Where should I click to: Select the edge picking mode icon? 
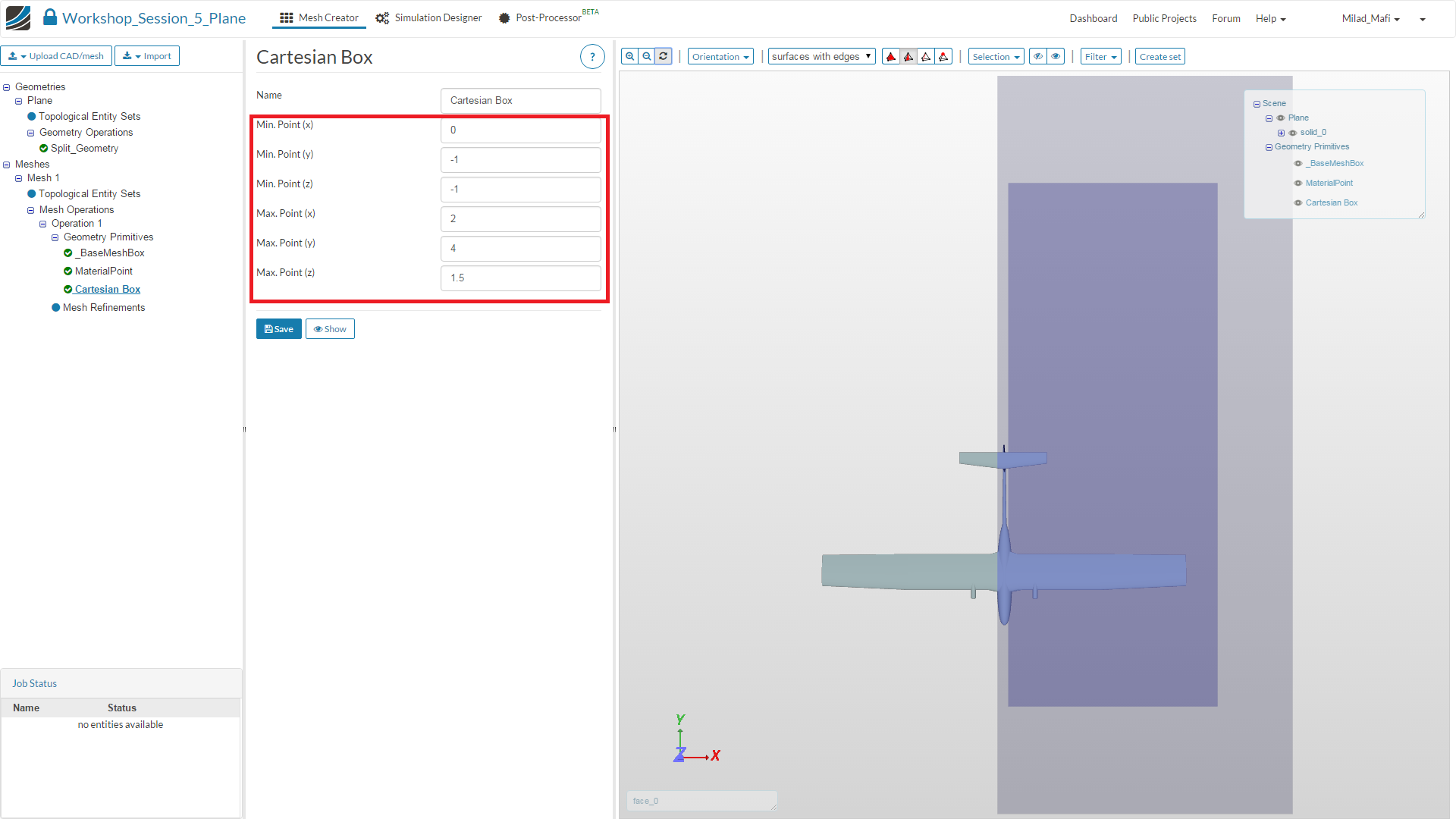pos(926,57)
